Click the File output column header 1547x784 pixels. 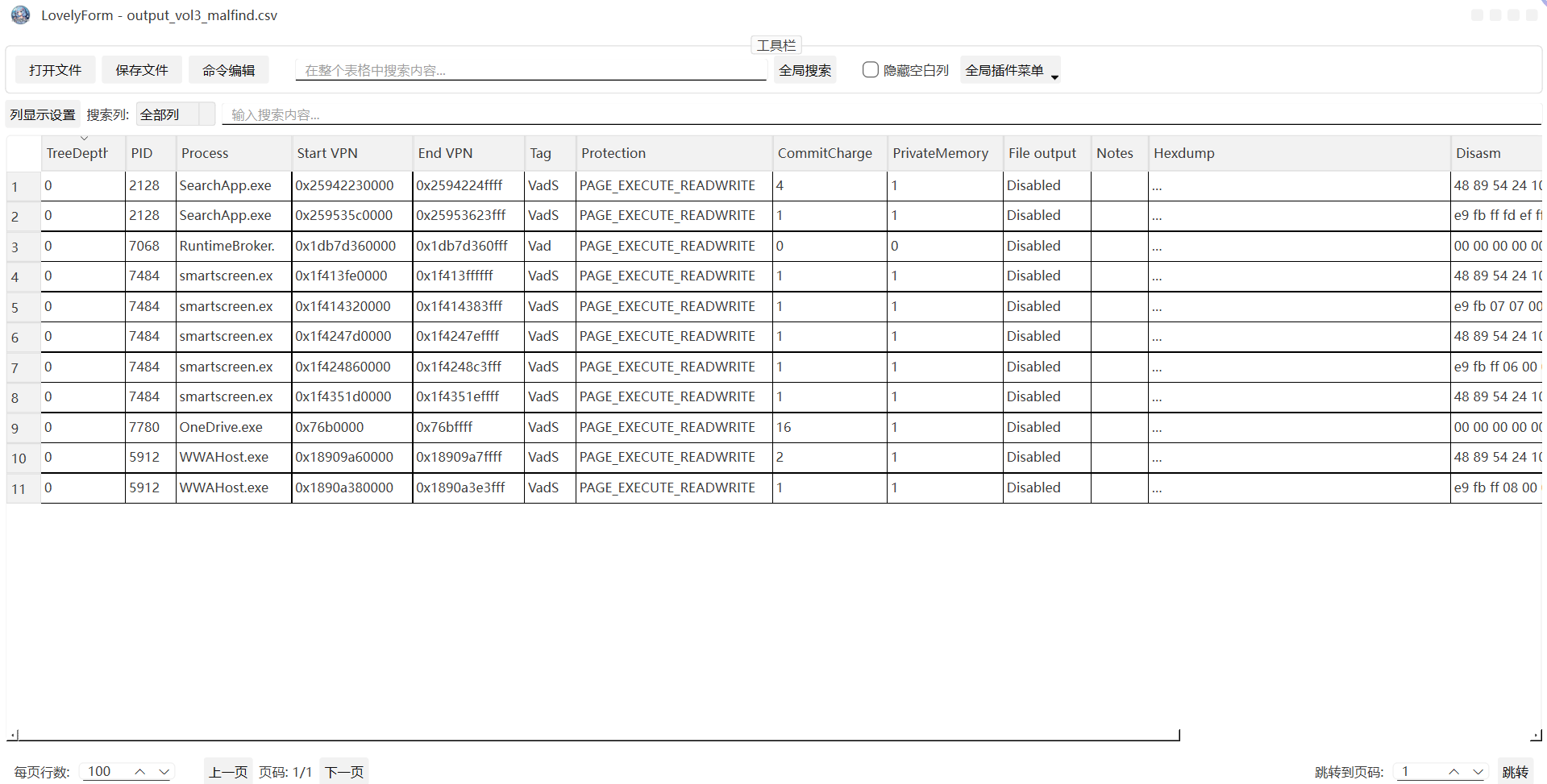(1047, 153)
